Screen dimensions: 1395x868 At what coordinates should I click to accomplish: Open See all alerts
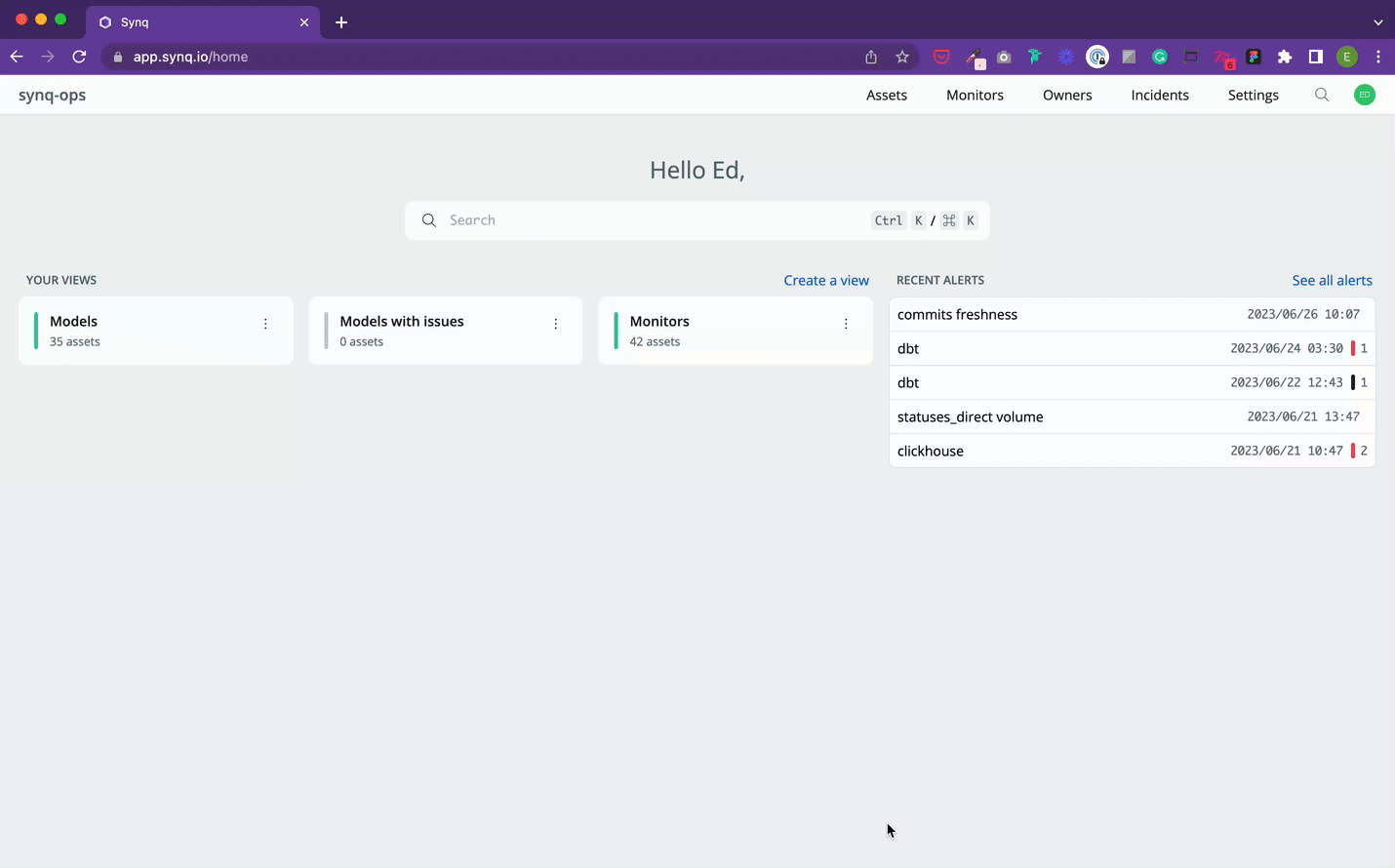pyautogui.click(x=1332, y=280)
